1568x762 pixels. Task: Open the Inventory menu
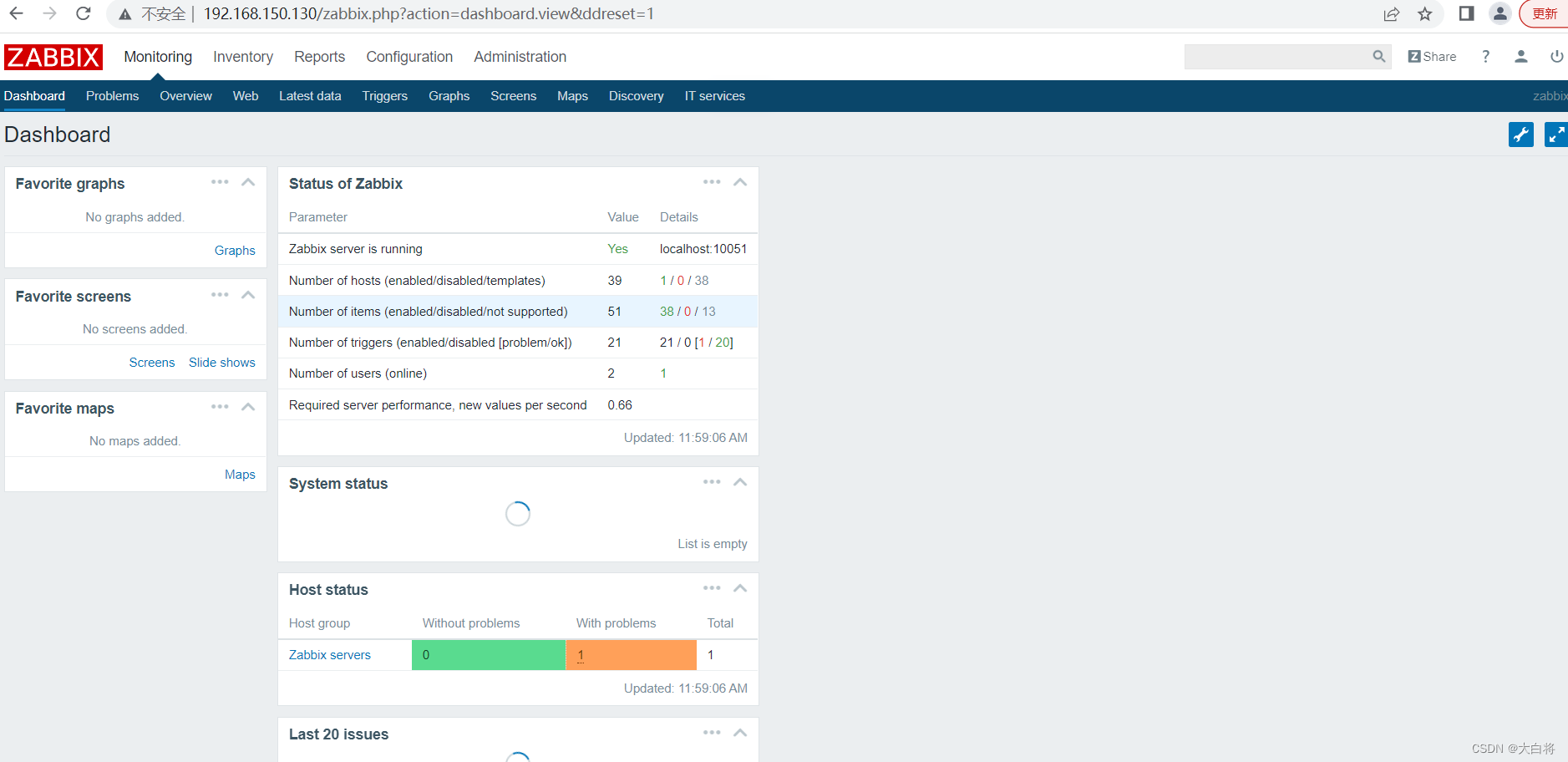[243, 57]
